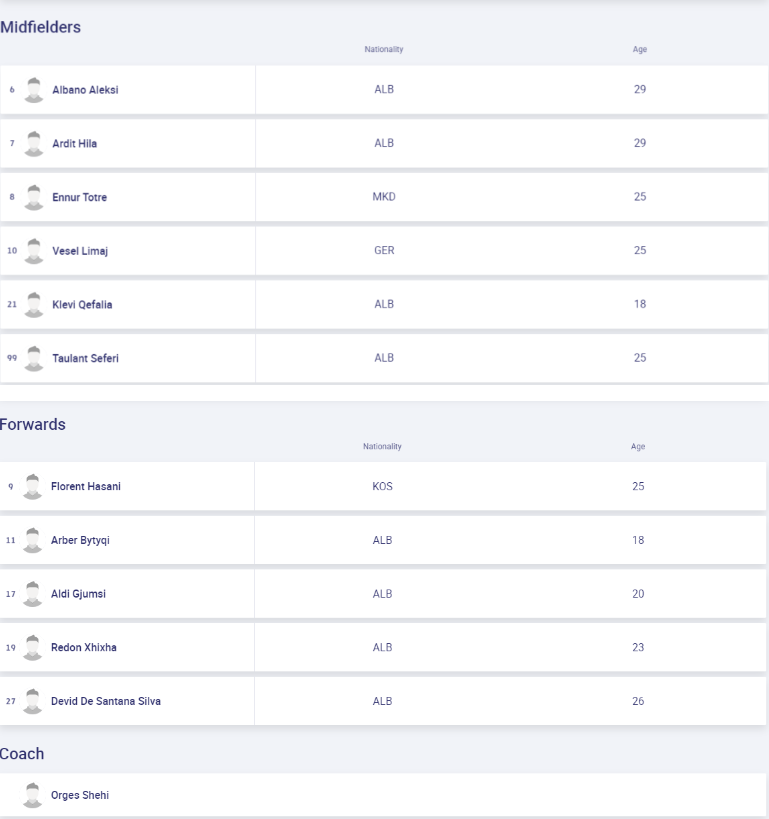
Task: Click Florent Hasani's KOS nationality cell
Action: click(x=382, y=486)
